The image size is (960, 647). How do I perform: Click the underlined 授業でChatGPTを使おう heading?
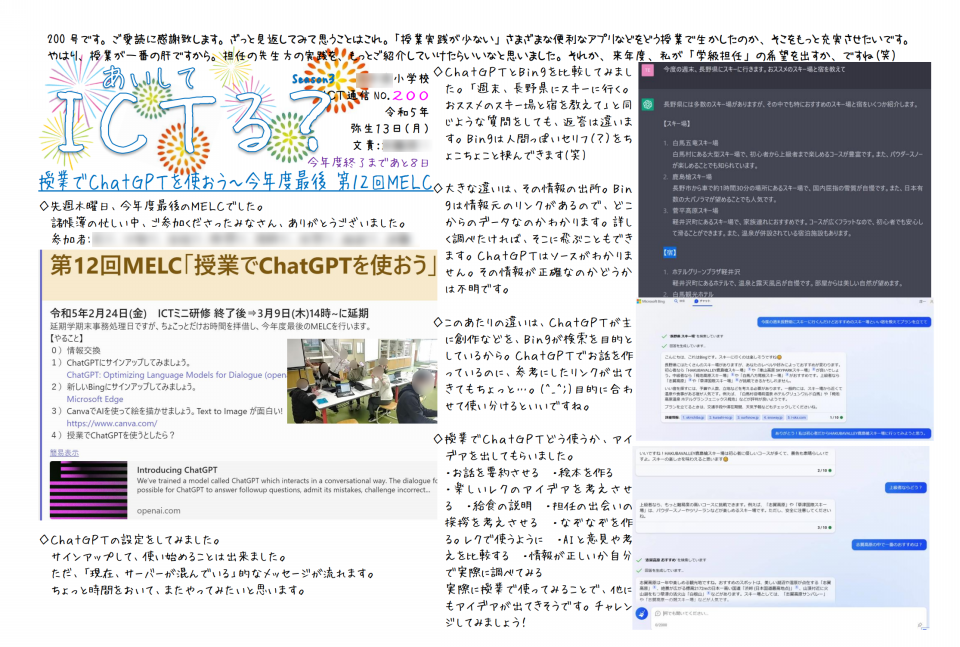(x=236, y=182)
